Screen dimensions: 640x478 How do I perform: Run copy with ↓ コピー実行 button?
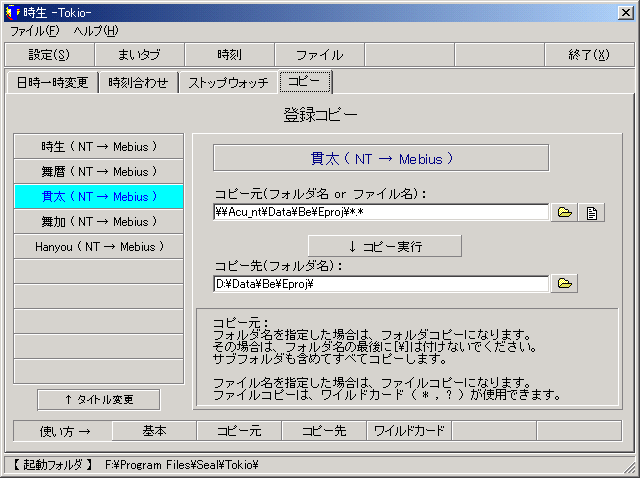[384, 246]
